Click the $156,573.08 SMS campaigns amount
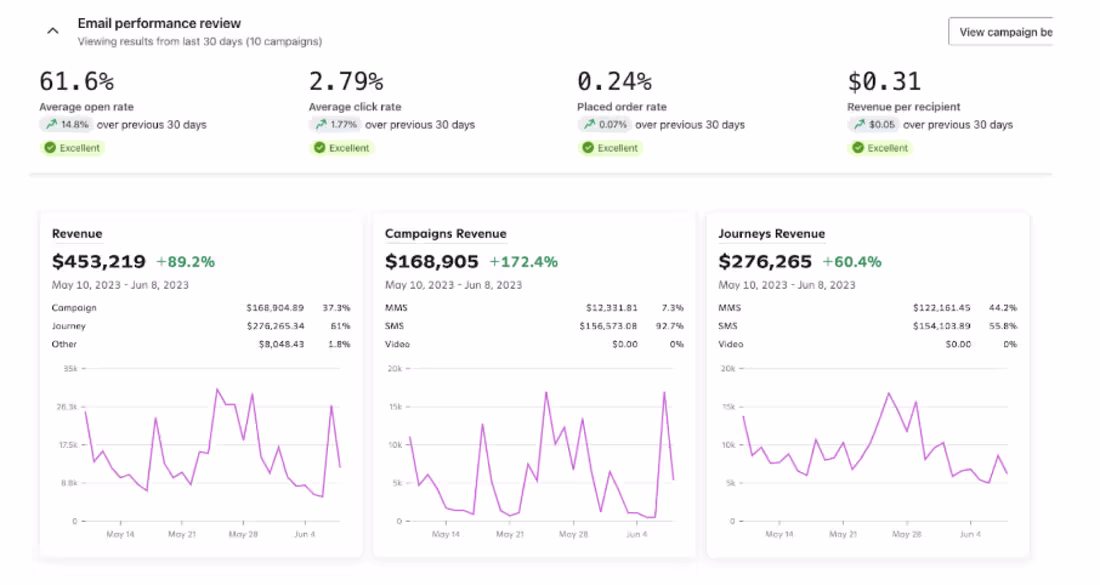This screenshot has height=585, width=1100. 608,326
